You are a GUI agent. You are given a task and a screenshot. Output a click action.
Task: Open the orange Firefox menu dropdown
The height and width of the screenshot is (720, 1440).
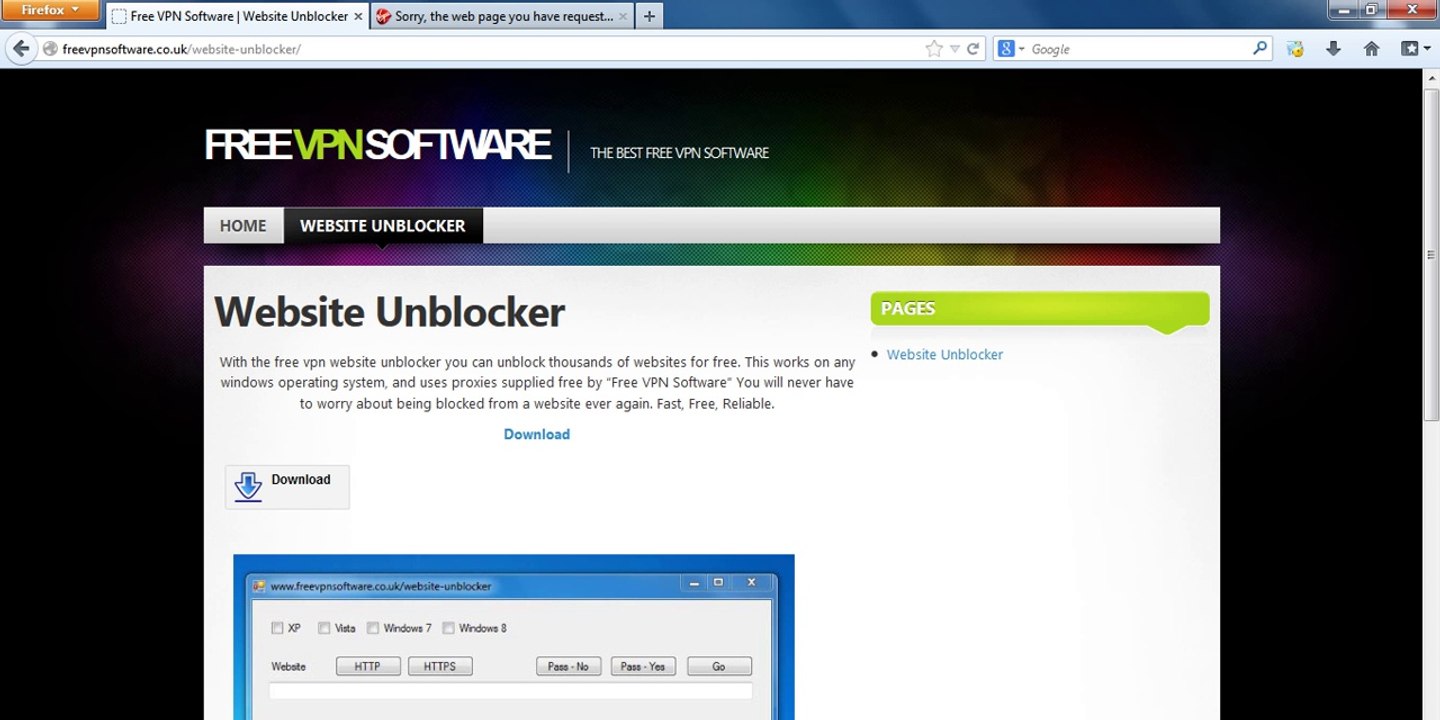[x=50, y=10]
